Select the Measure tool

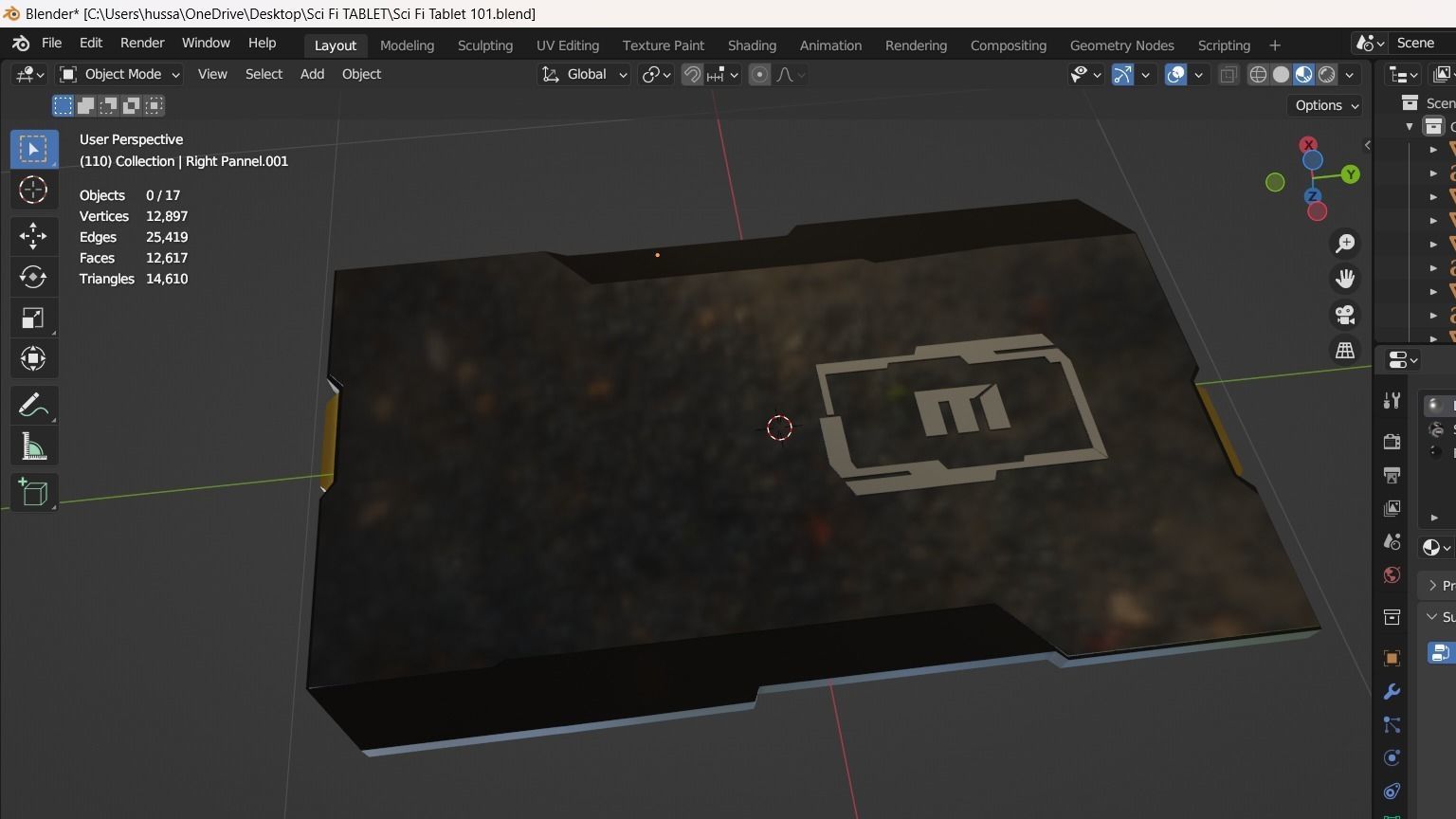(34, 446)
